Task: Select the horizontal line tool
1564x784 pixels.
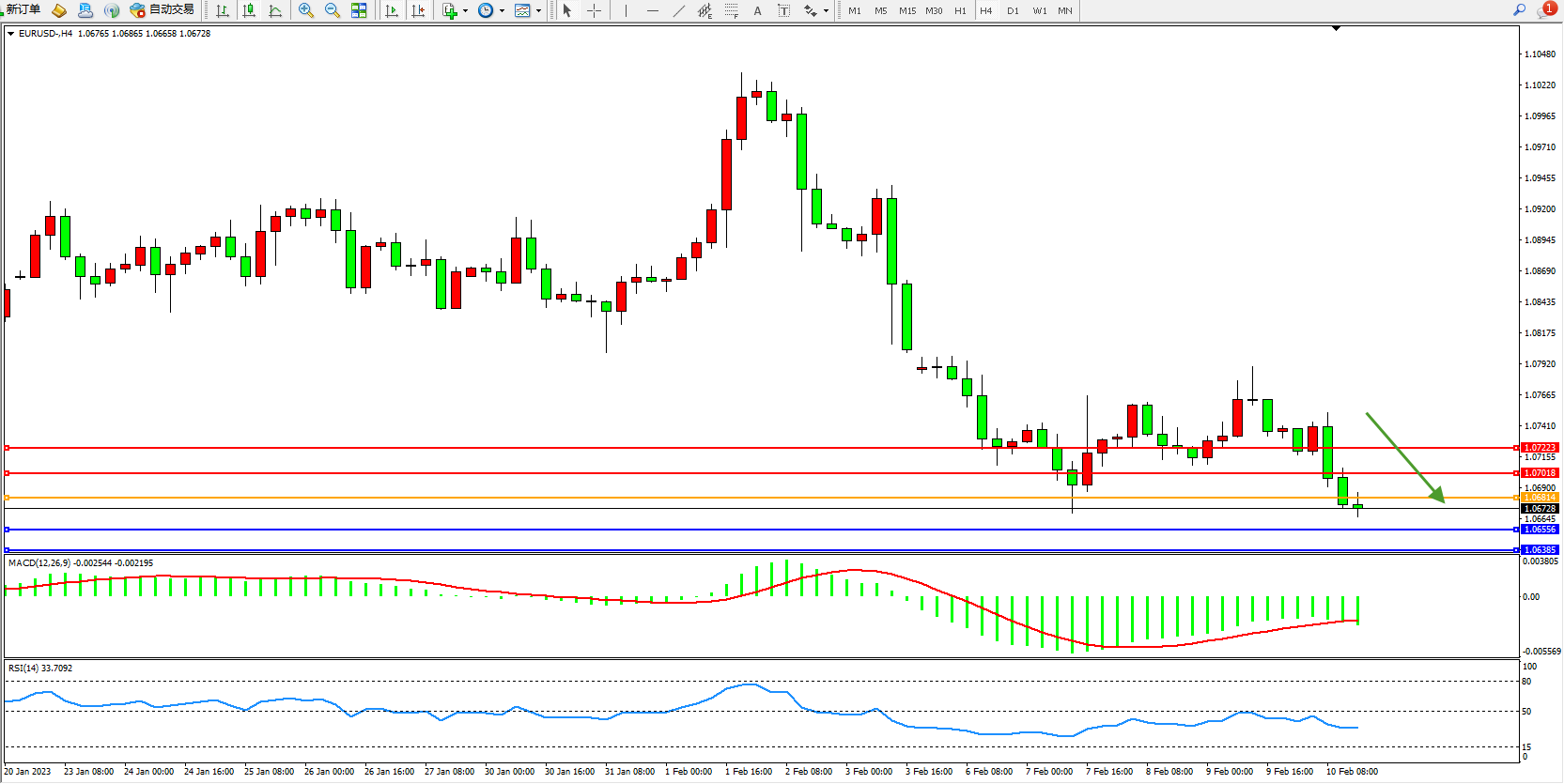Action: [653, 10]
